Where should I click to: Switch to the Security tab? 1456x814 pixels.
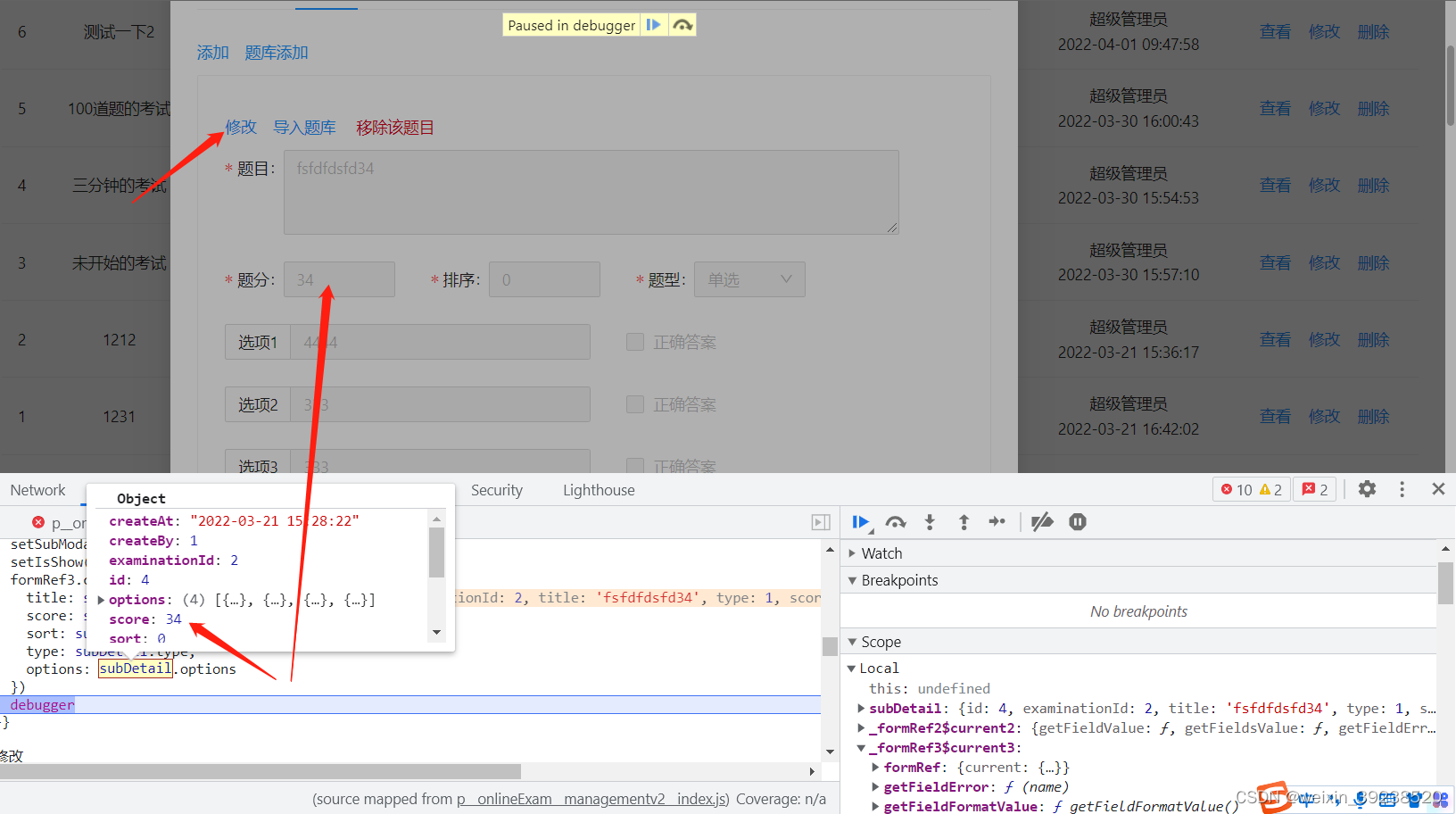497,490
